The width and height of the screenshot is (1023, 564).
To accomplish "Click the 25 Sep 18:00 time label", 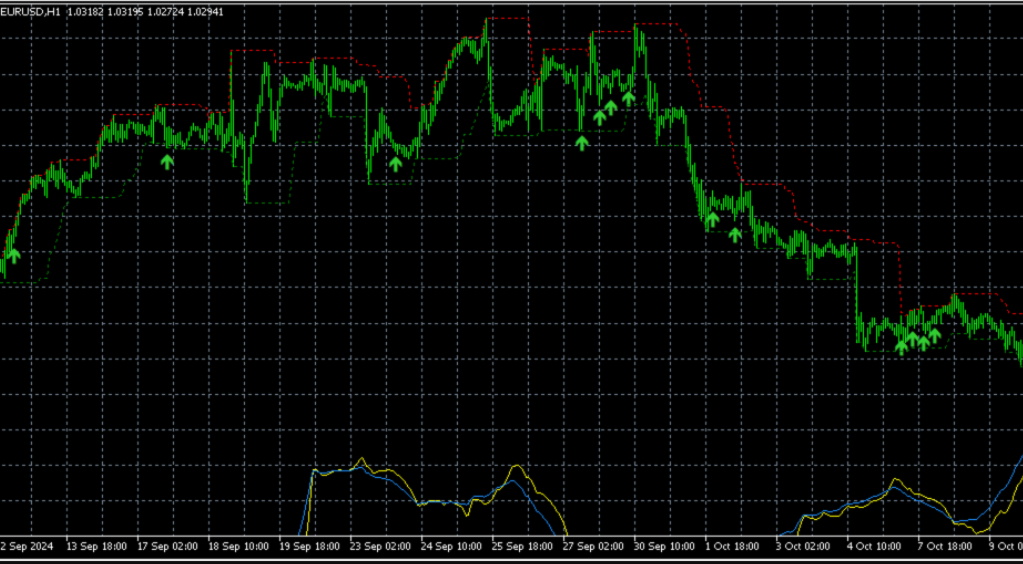I will (x=522, y=546).
